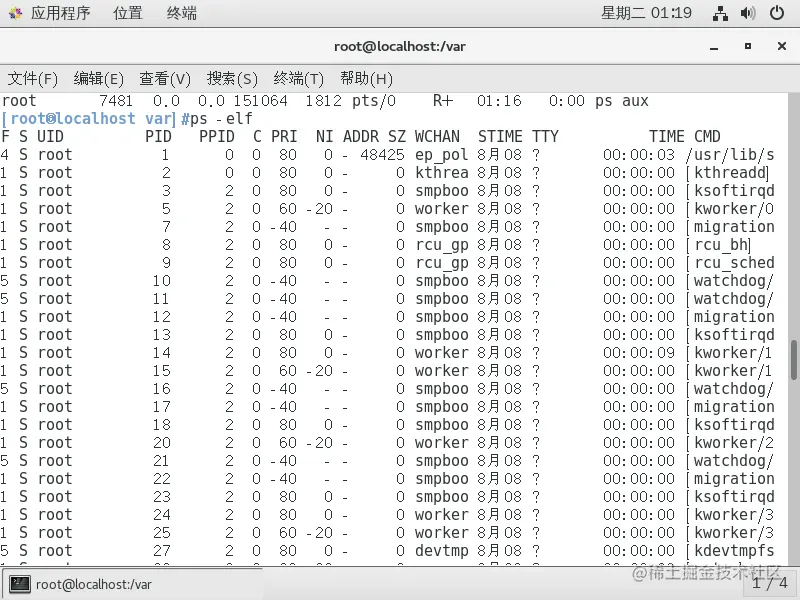Click the ep_pol WCHAN entry
This screenshot has width=800, height=600.
point(441,155)
